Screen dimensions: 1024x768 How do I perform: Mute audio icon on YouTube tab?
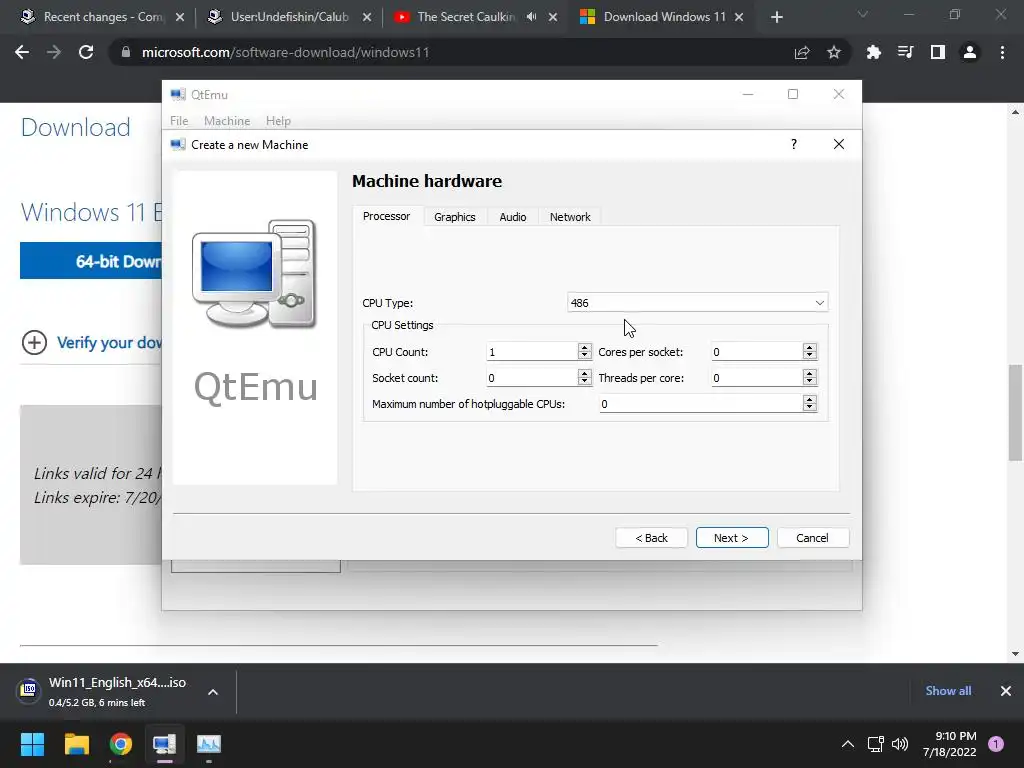pos(532,17)
